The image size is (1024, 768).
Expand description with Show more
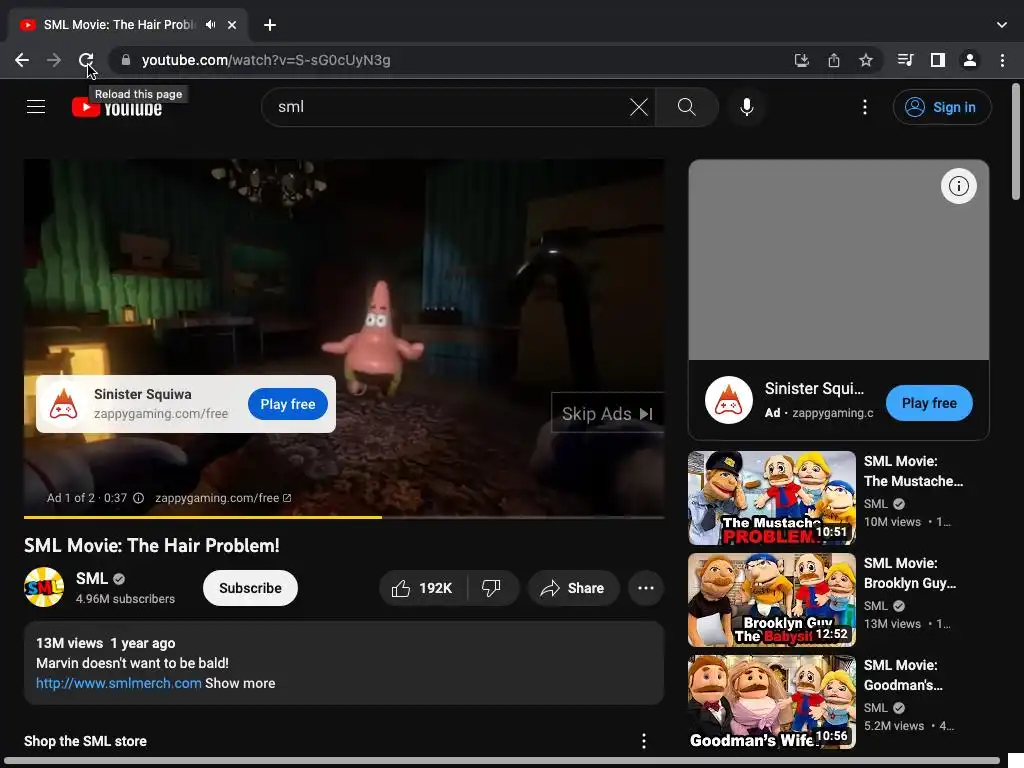pyautogui.click(x=240, y=683)
